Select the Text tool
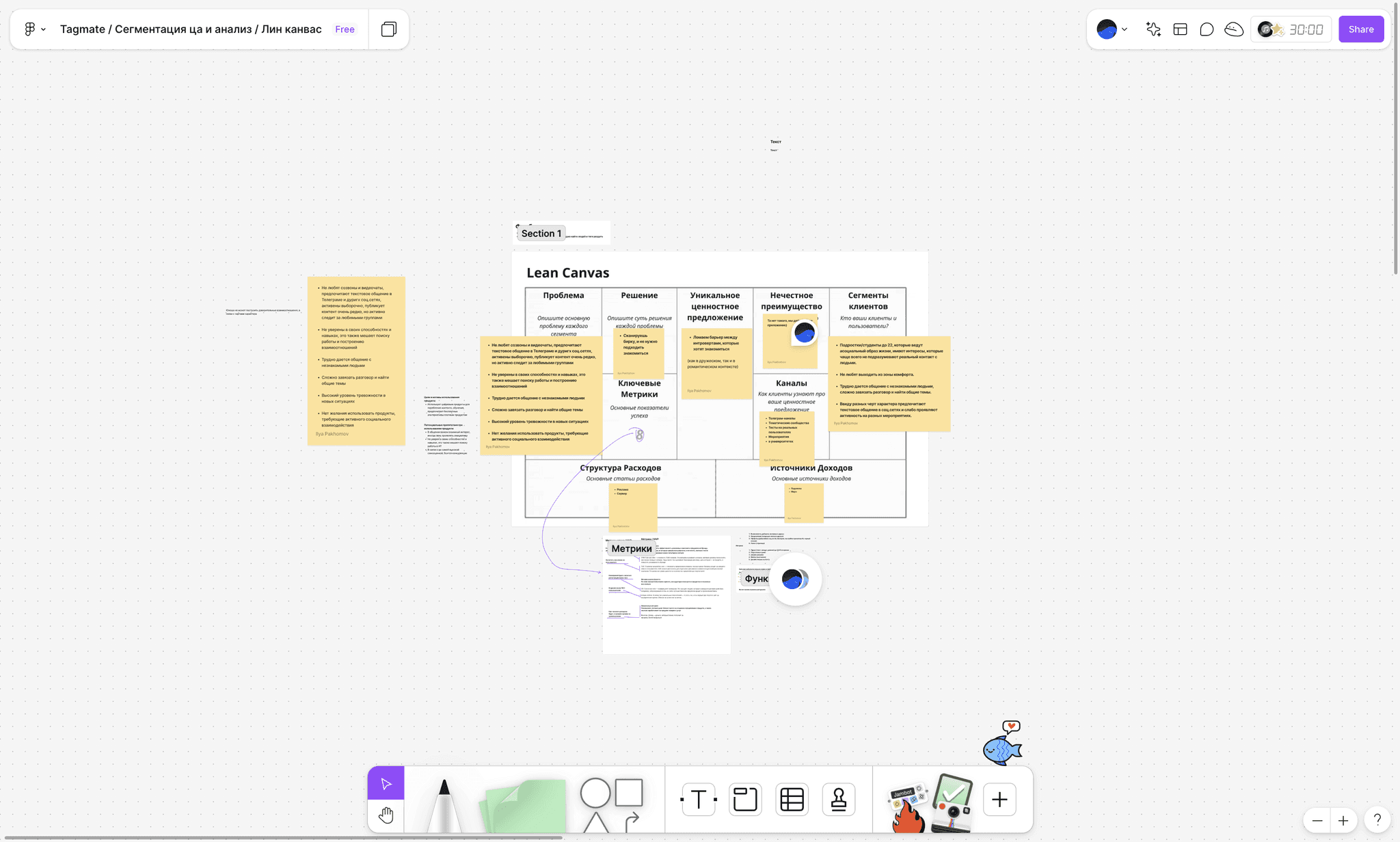The width and height of the screenshot is (1400, 842). (x=698, y=799)
